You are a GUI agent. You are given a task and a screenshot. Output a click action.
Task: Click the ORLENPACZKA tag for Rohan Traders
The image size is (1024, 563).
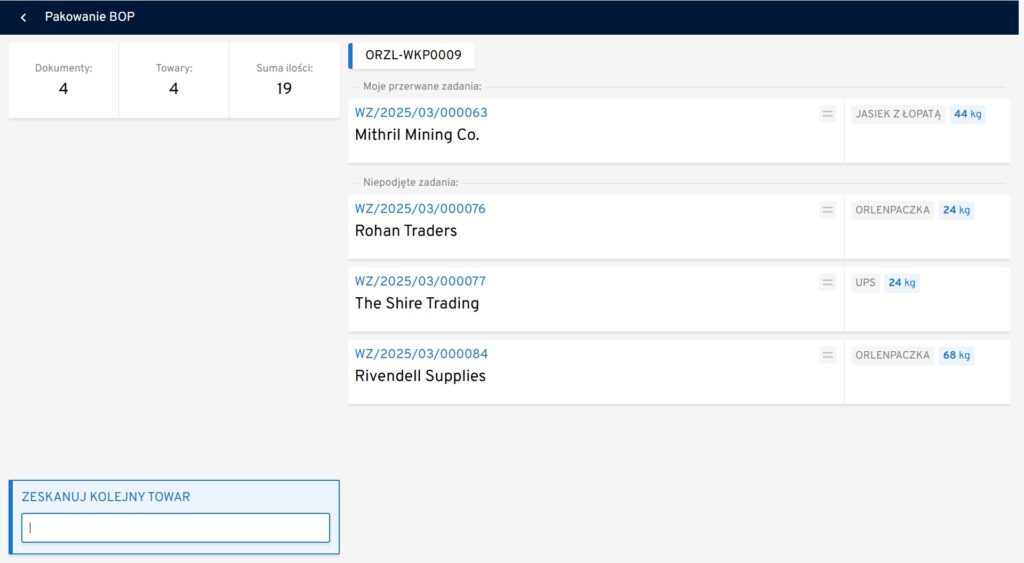(892, 210)
